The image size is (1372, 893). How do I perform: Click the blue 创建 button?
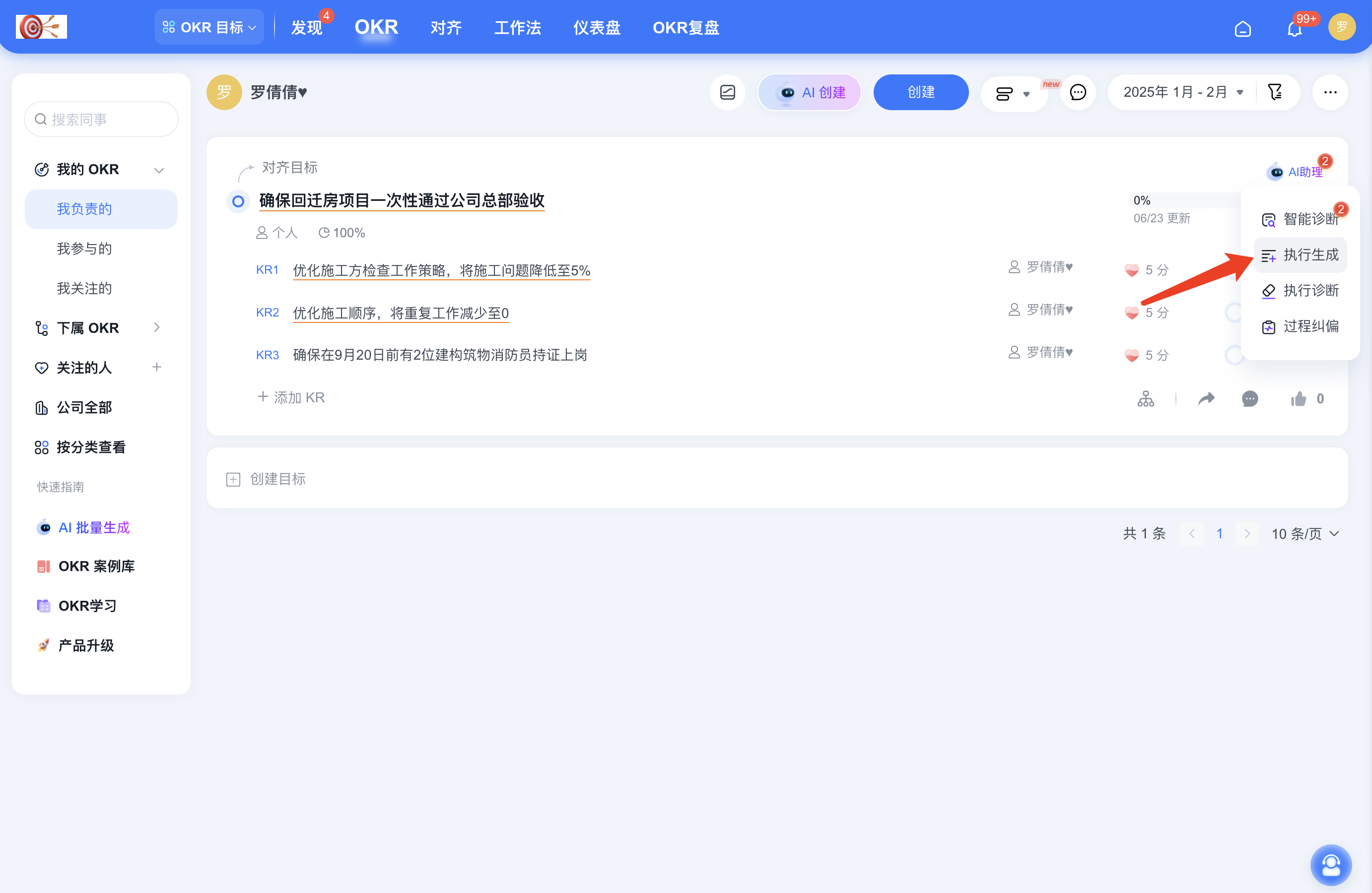[921, 92]
